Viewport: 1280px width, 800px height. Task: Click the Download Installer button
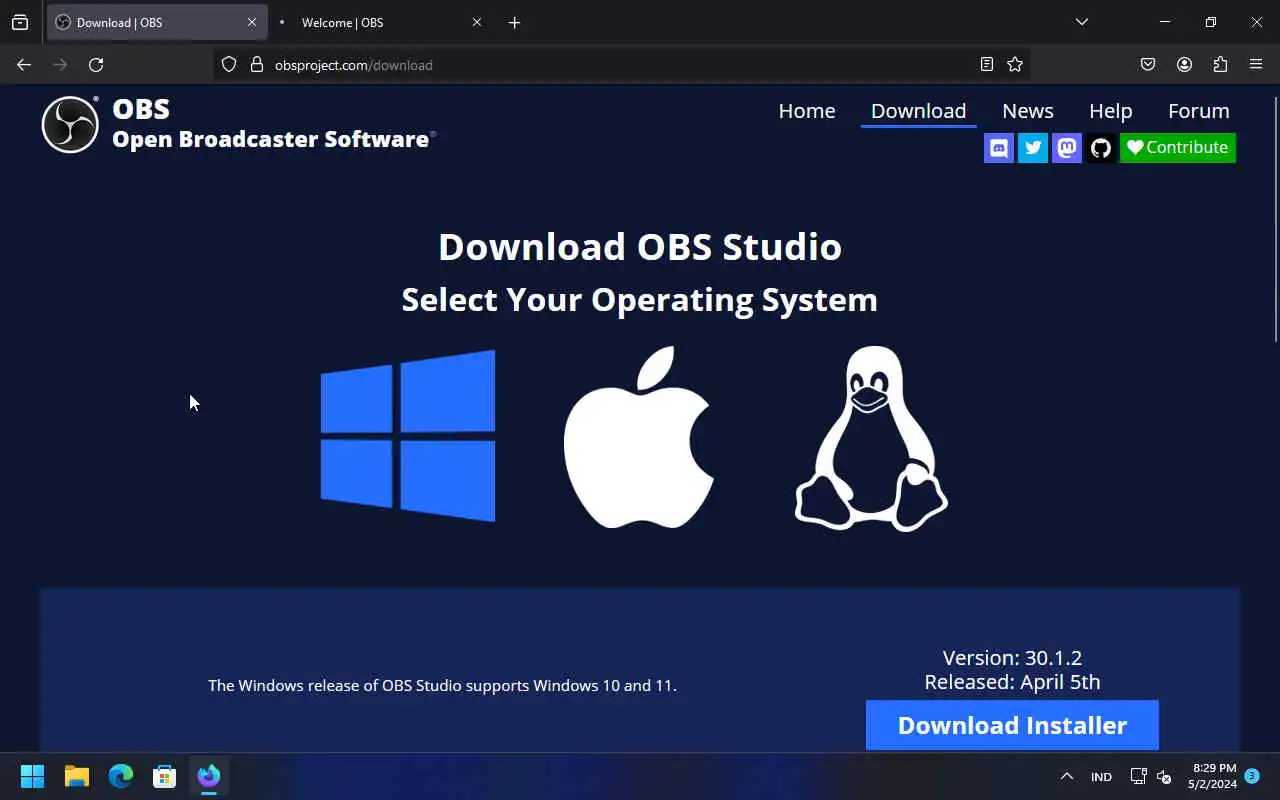[1012, 725]
